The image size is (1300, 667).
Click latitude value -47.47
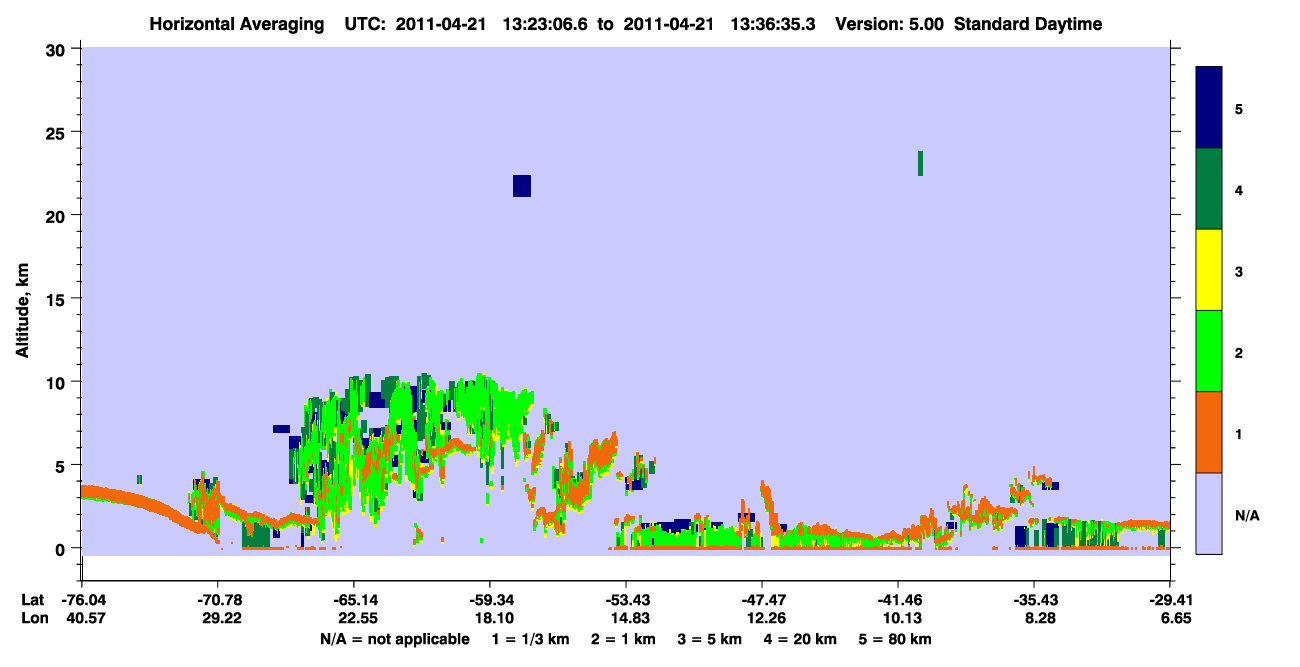pos(762,600)
